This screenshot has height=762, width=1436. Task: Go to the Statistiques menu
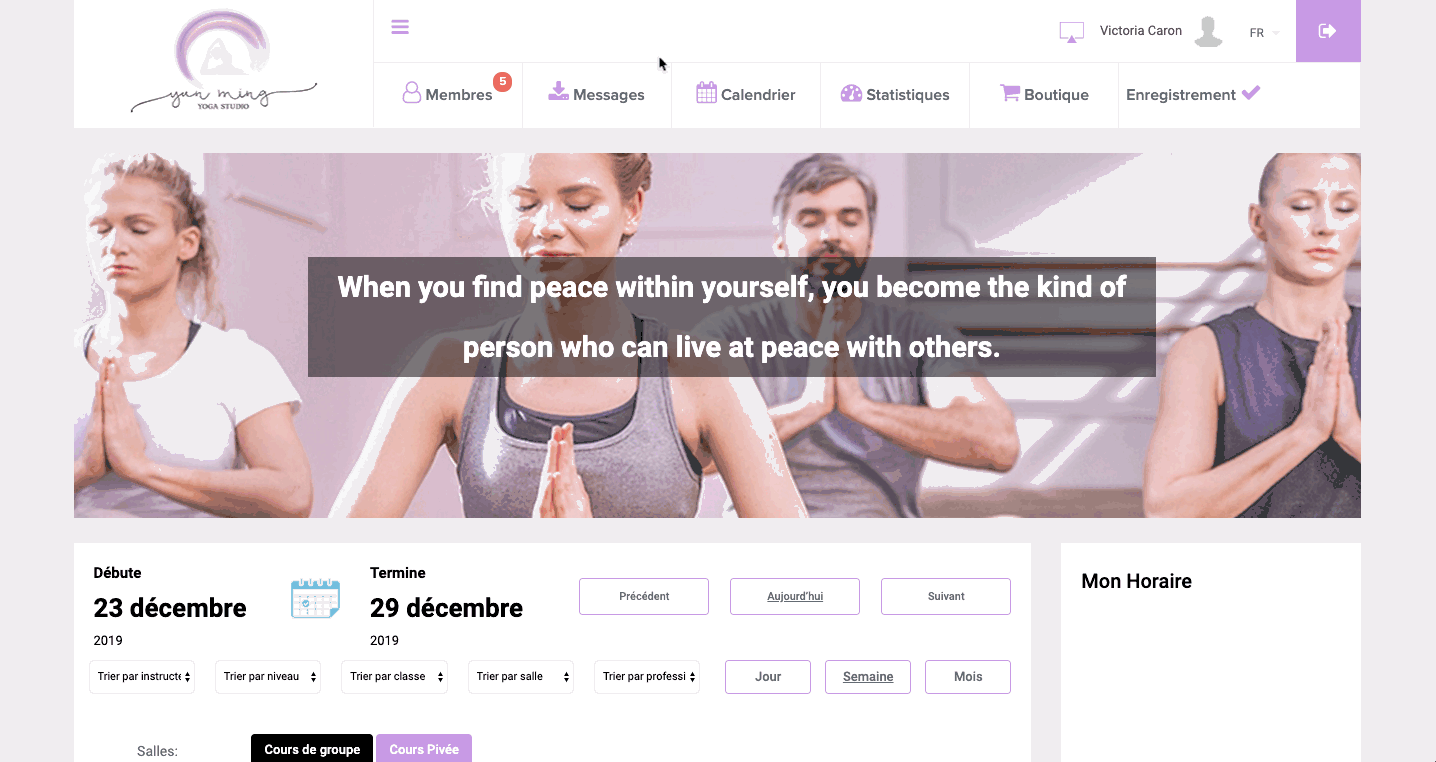point(895,95)
